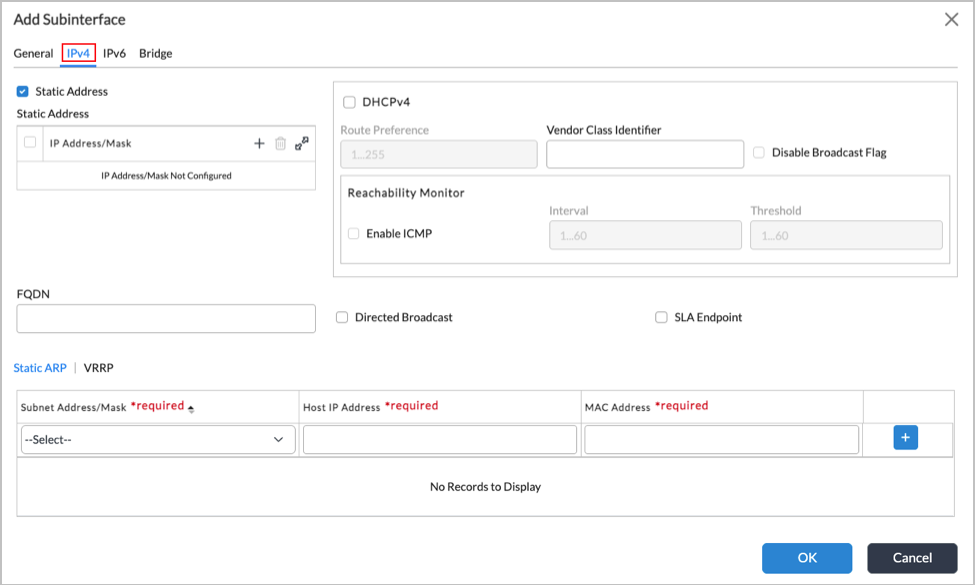Click OK to save subinterface

(806, 558)
